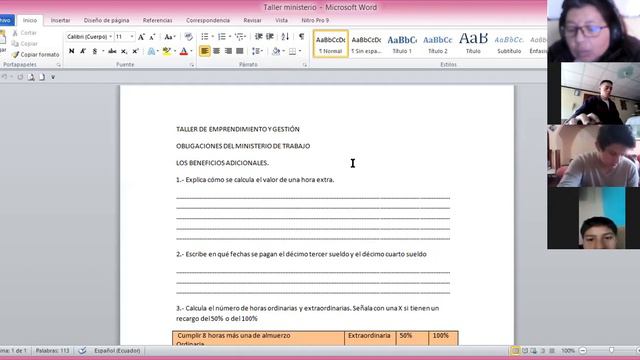Open the Referencias tab
This screenshot has width=640, height=360.
point(158,20)
